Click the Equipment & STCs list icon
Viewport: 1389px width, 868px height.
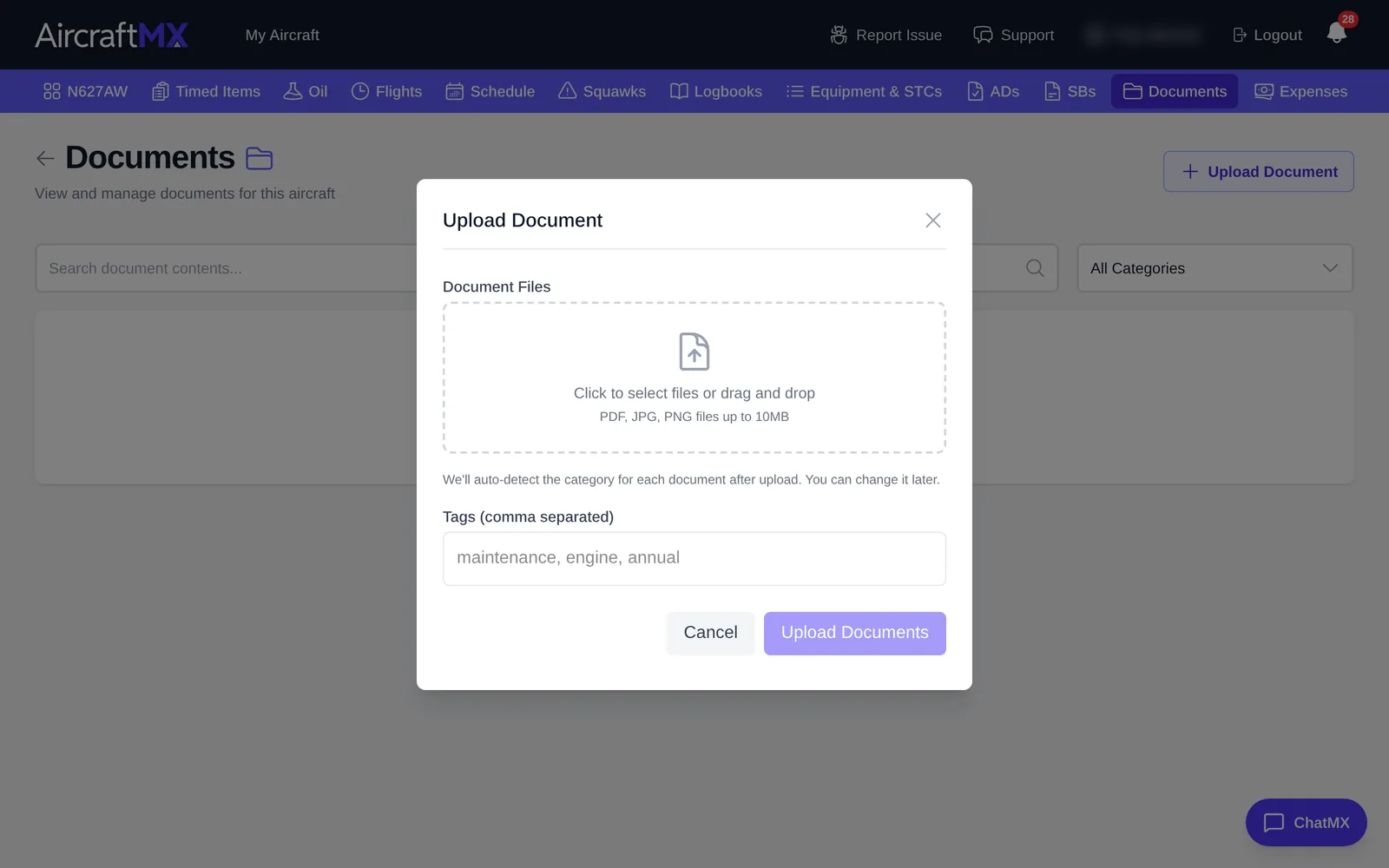[794, 91]
